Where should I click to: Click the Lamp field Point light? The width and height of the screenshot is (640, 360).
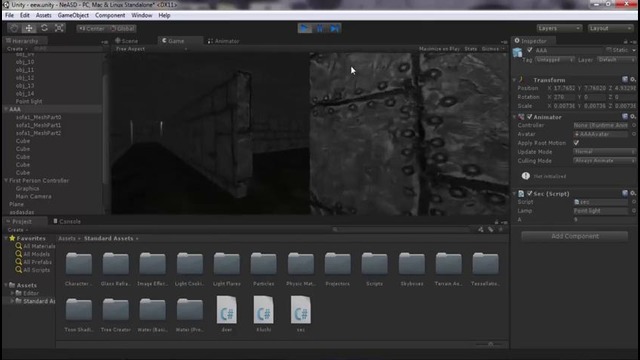coord(601,211)
